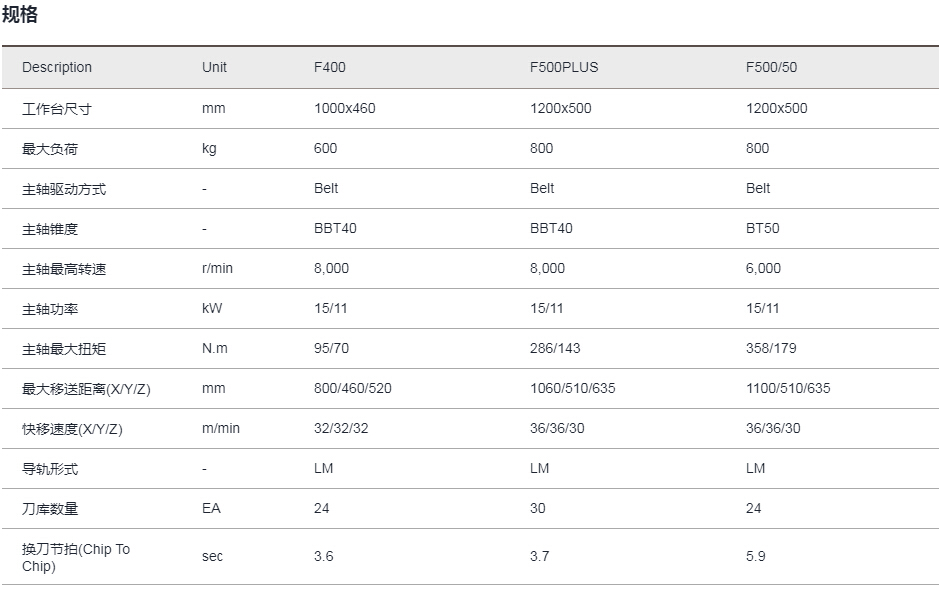
Task: Select the 最大负荷 row label
Action: (x=50, y=149)
